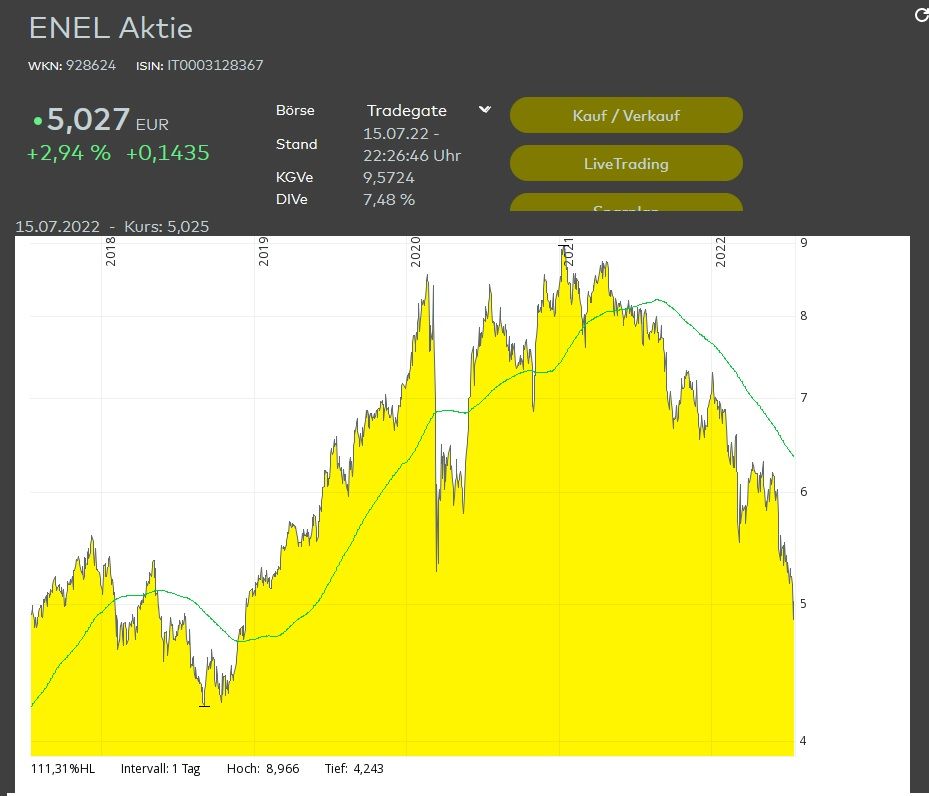Image resolution: width=929 pixels, height=796 pixels.
Task: Click the low marker at chart bottom
Action: click(204, 705)
